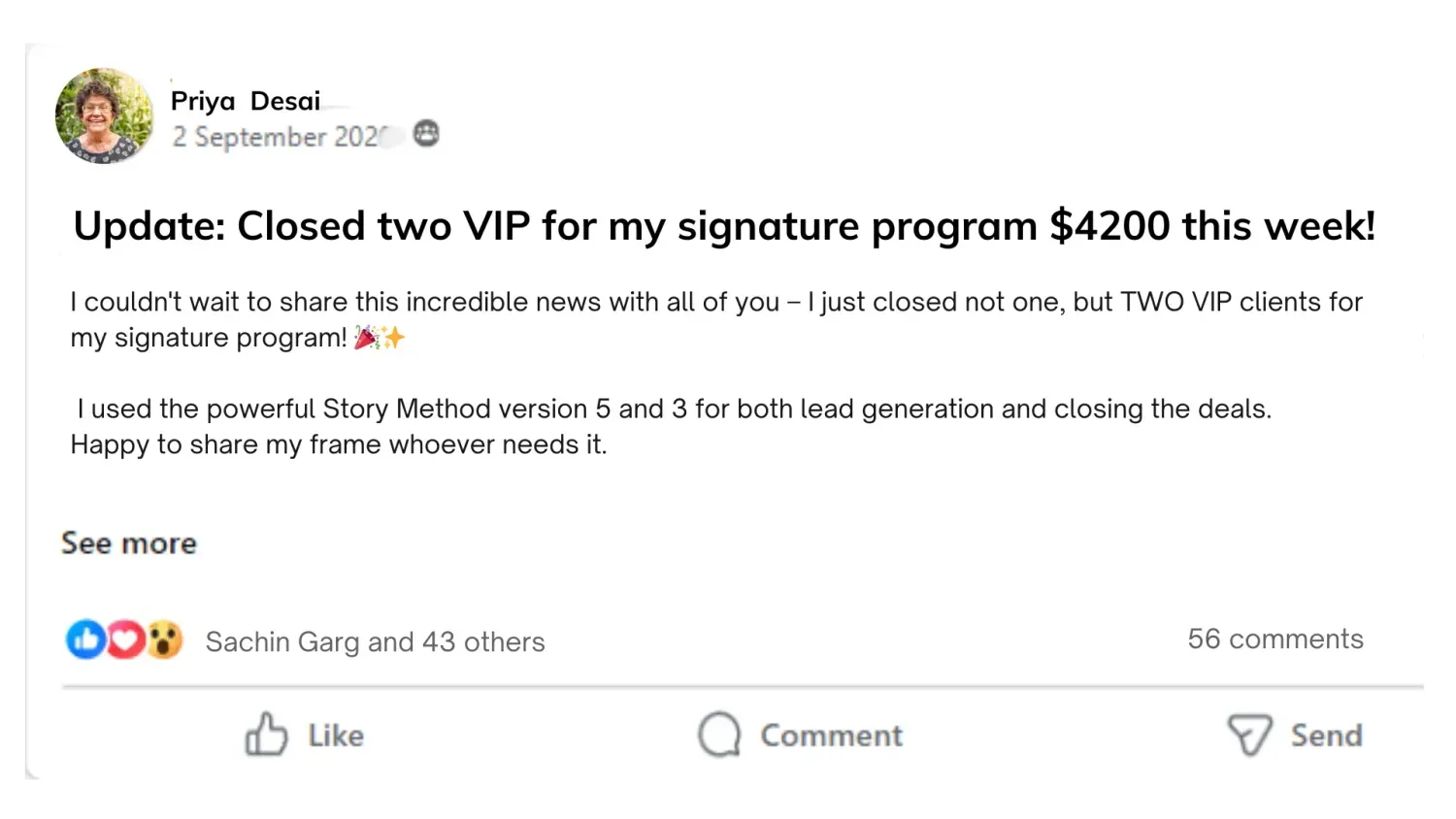Viewport: 1456px width, 819px height.
Task: Click the Wow reaction emoji
Action: (165, 639)
